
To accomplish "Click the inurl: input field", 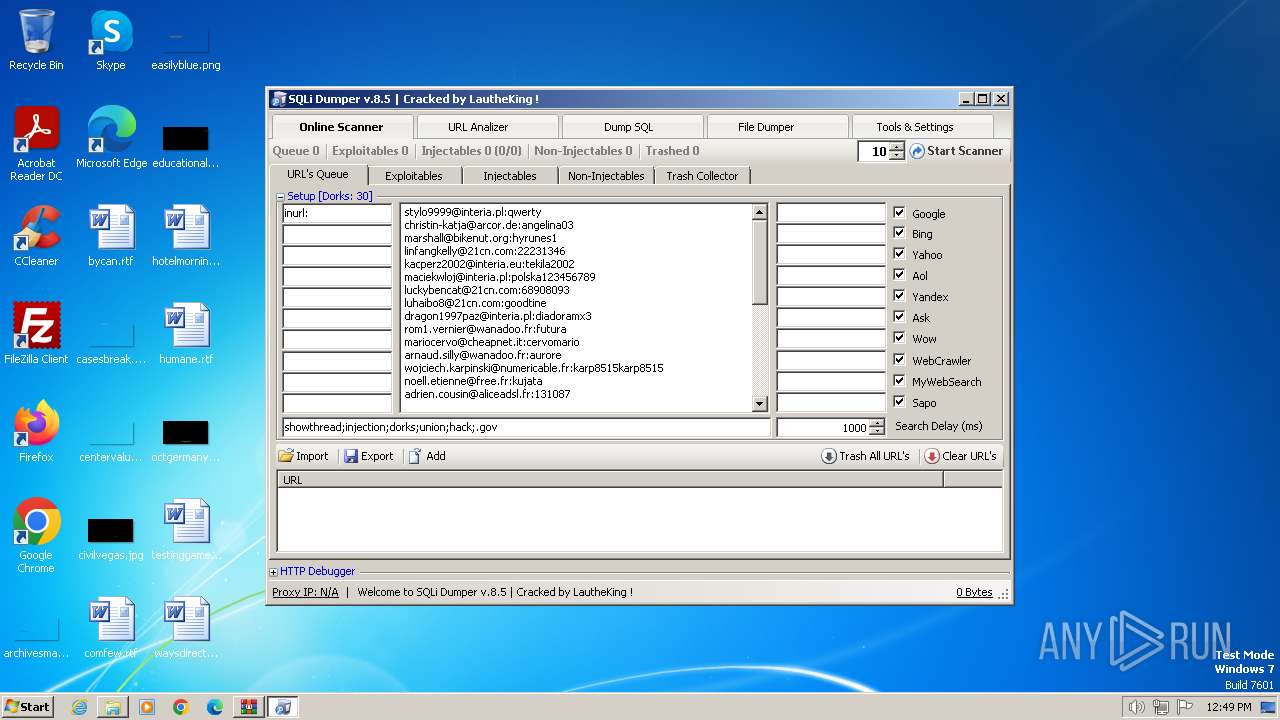I will 337,213.
